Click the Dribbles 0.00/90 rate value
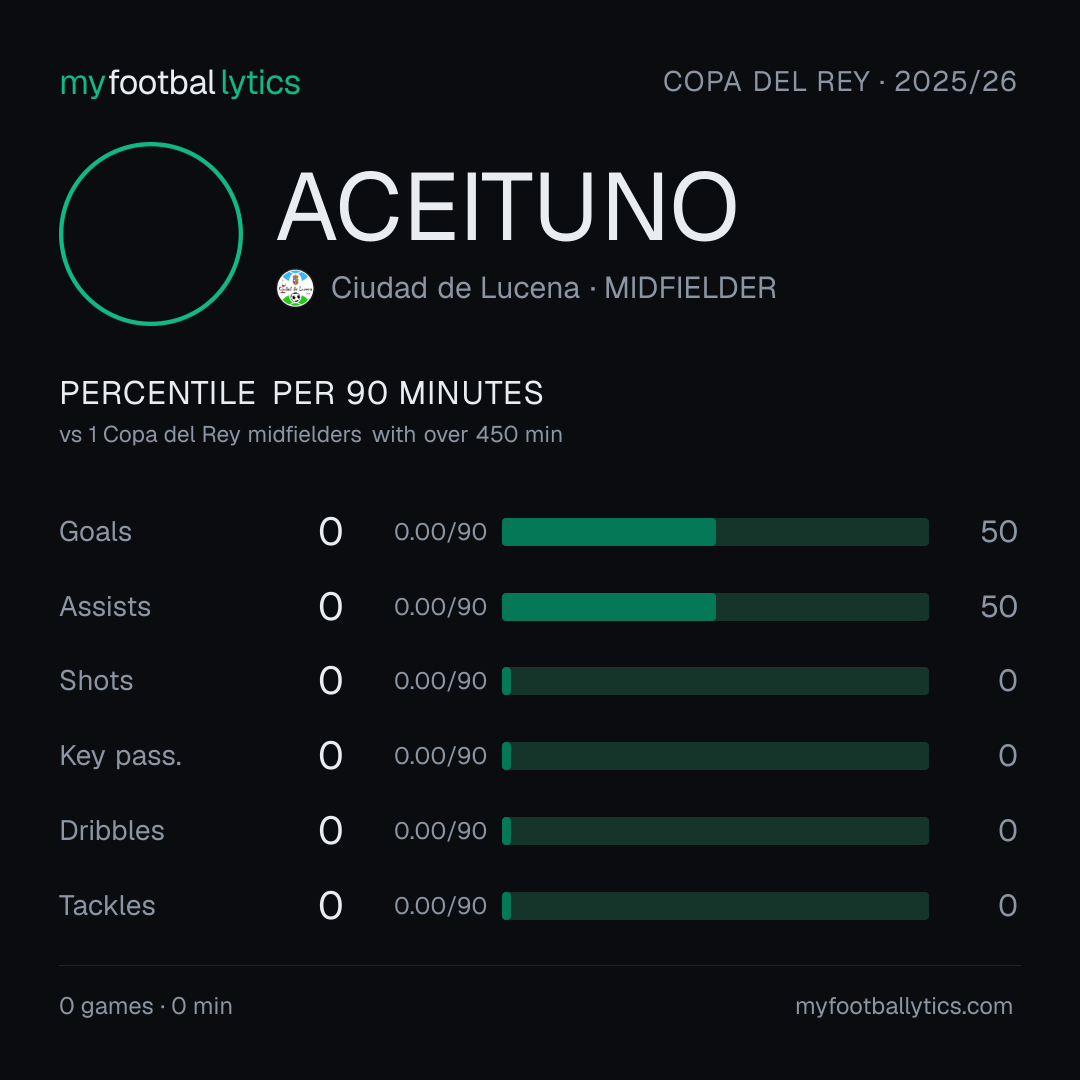Screen dimensions: 1080x1080 440,831
